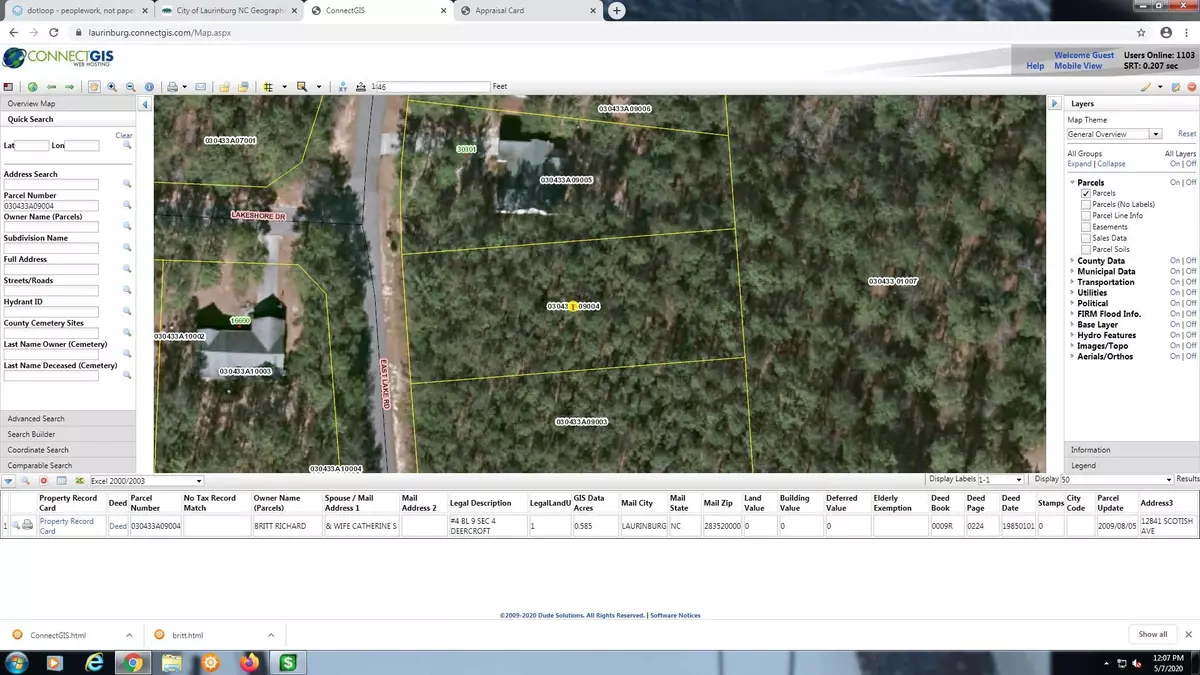This screenshot has width=1200, height=675.
Task: Collapse right Layers panel arrow button
Action: click(1054, 104)
